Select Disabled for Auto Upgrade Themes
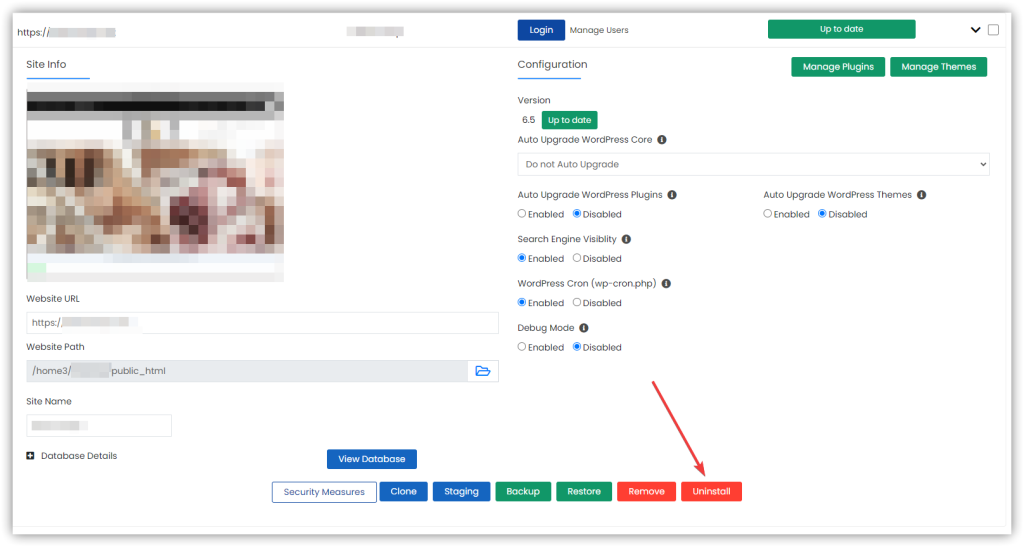The image size is (1024, 547). [x=822, y=213]
